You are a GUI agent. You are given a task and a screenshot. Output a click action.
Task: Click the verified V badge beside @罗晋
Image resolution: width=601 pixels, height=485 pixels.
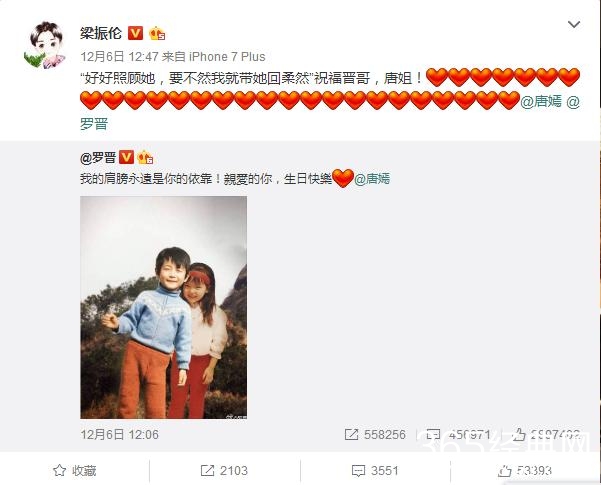(126, 158)
